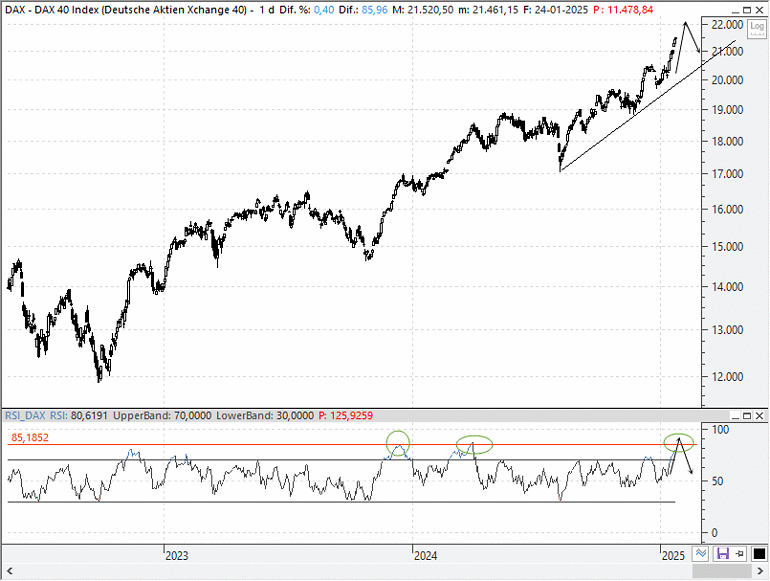Click the 2025 year label on time axis
Screen dimensions: 770x581
[673, 555]
